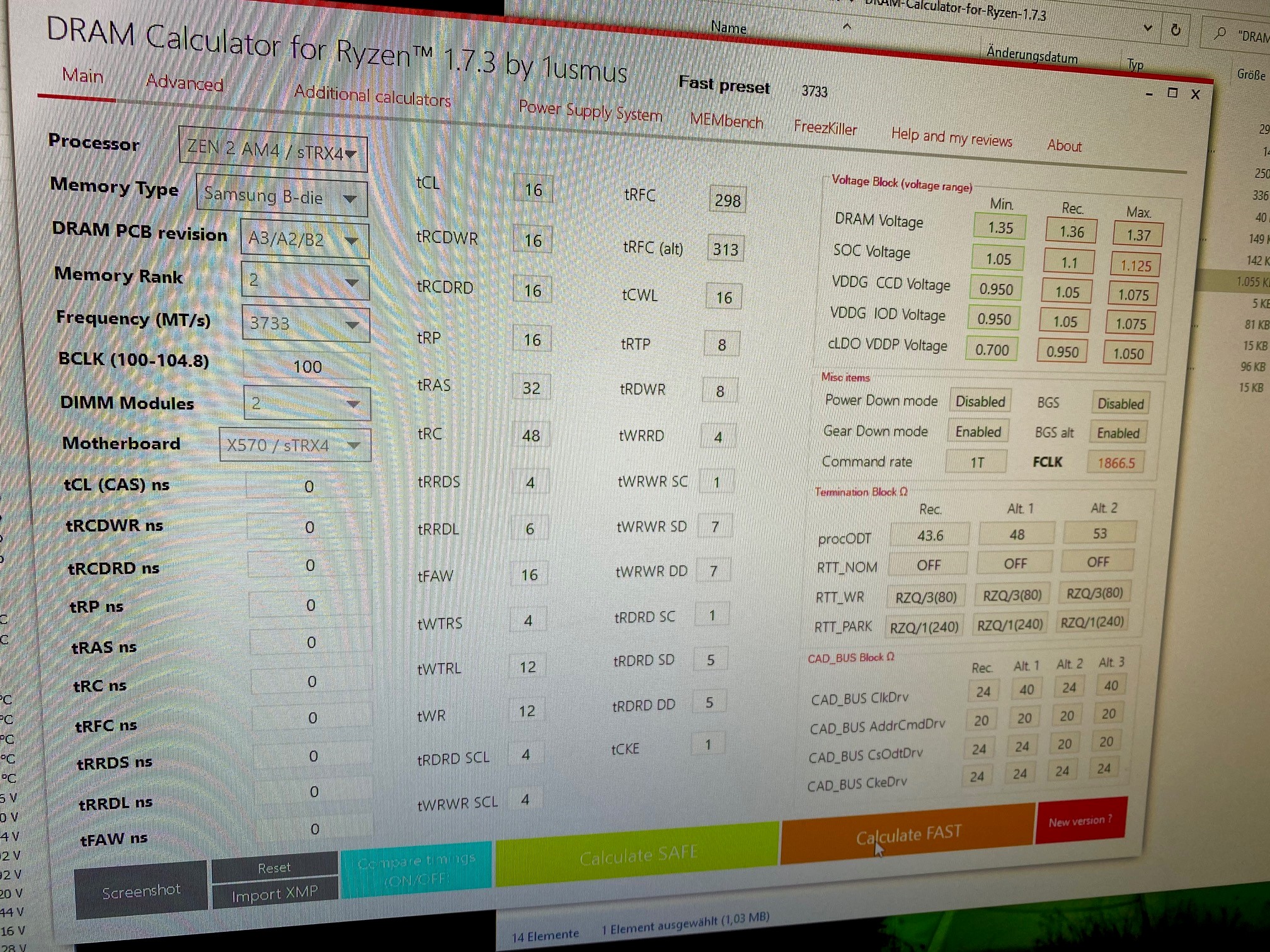Switch to the Advanced tab
The image size is (1270, 952).
[x=184, y=83]
